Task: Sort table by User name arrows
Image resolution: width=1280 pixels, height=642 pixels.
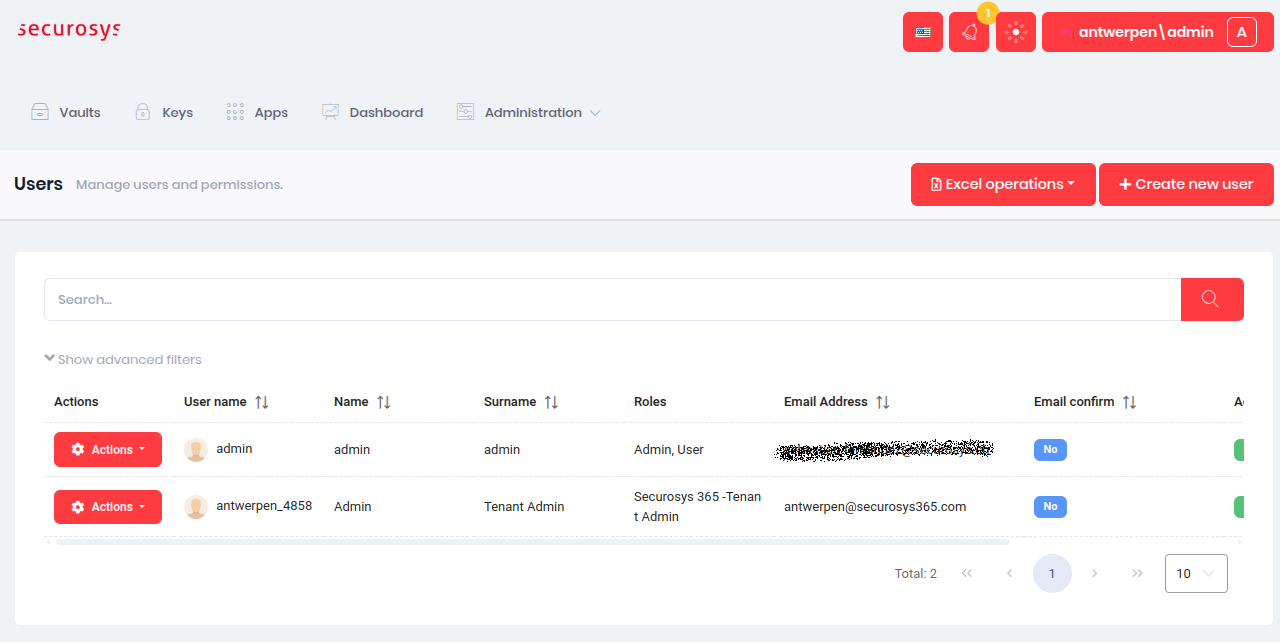Action: pos(261,401)
